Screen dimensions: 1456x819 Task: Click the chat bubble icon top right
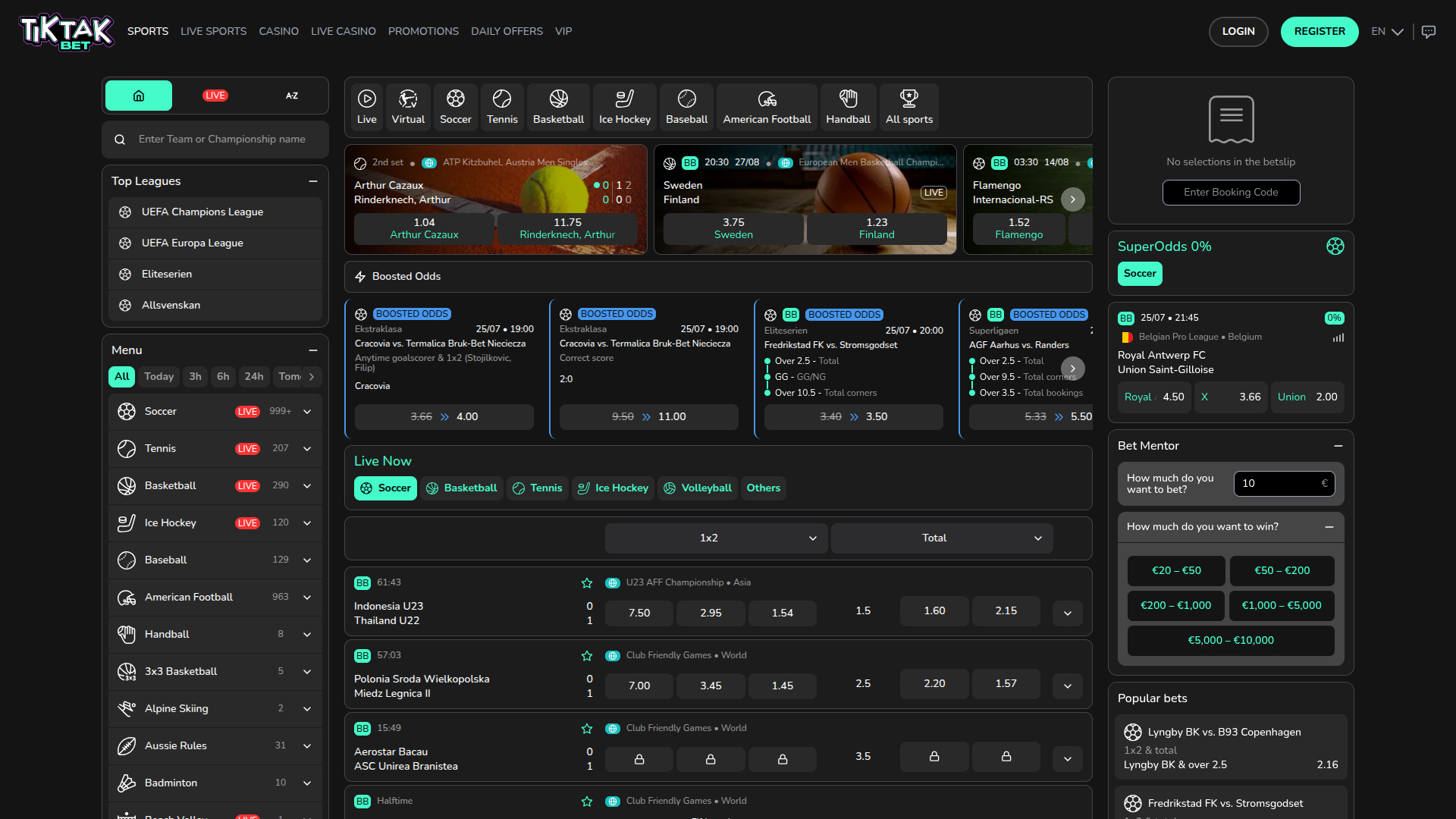[x=1430, y=31]
